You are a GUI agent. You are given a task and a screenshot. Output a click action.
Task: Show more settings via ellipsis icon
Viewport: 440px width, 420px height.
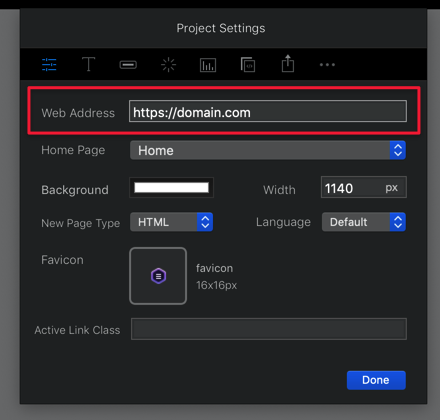pyautogui.click(x=327, y=65)
